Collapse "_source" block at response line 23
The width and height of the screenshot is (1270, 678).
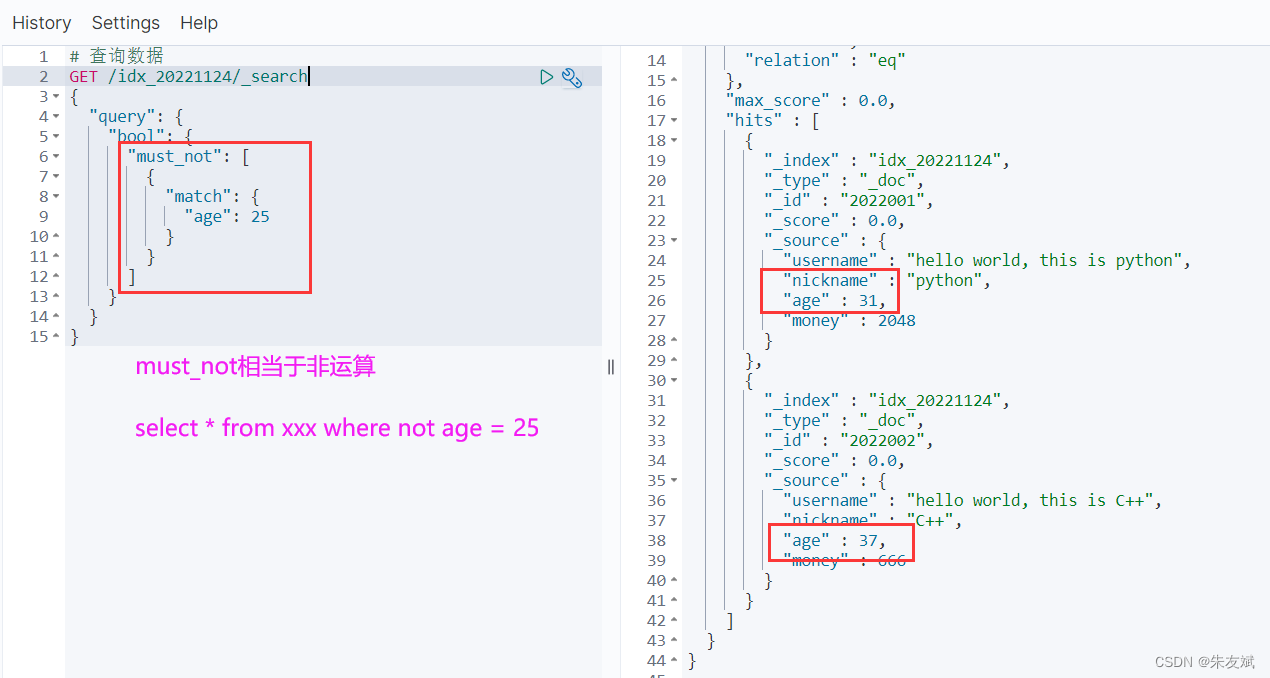(x=674, y=241)
